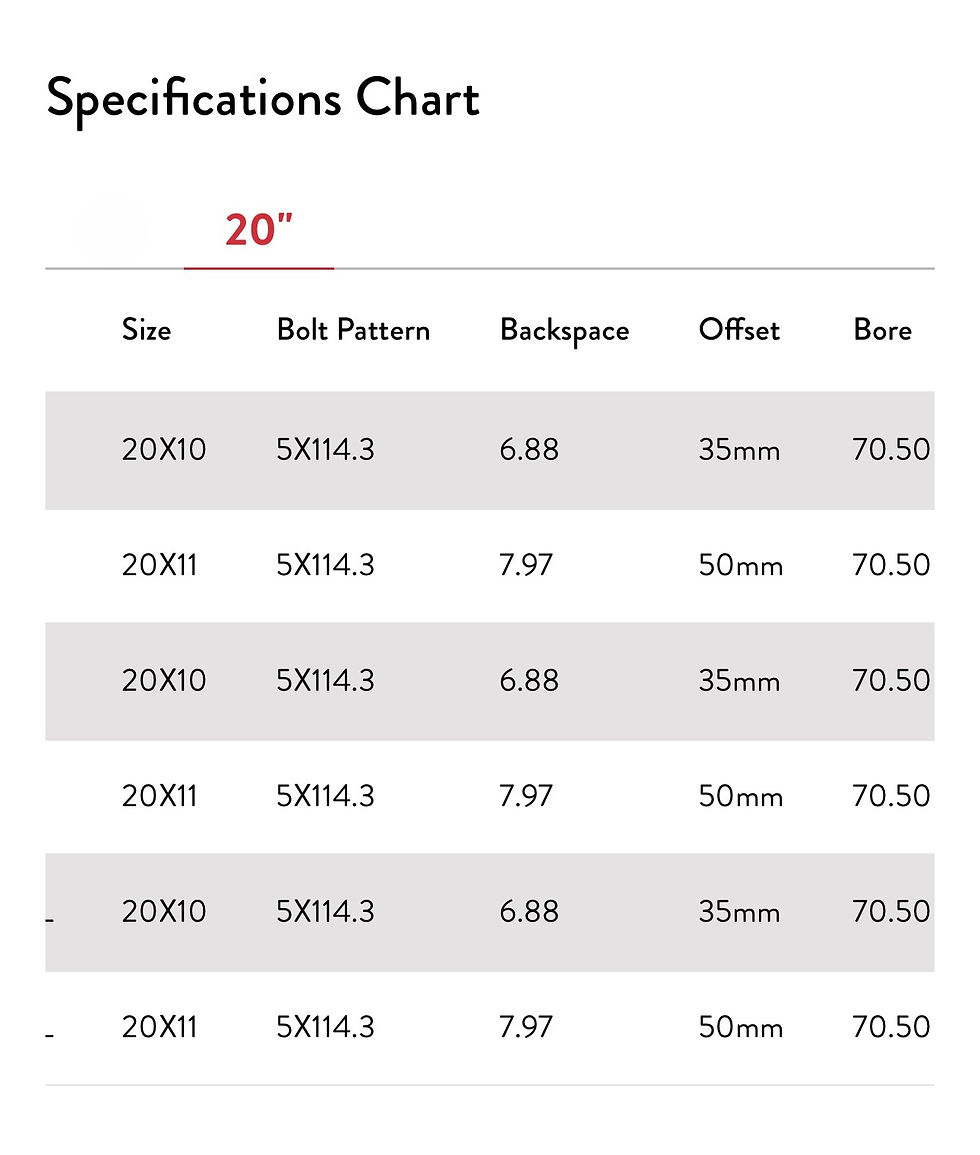Select the fourth row's 20X11 size cell
Screen dimensions: 980x1155
point(160,797)
